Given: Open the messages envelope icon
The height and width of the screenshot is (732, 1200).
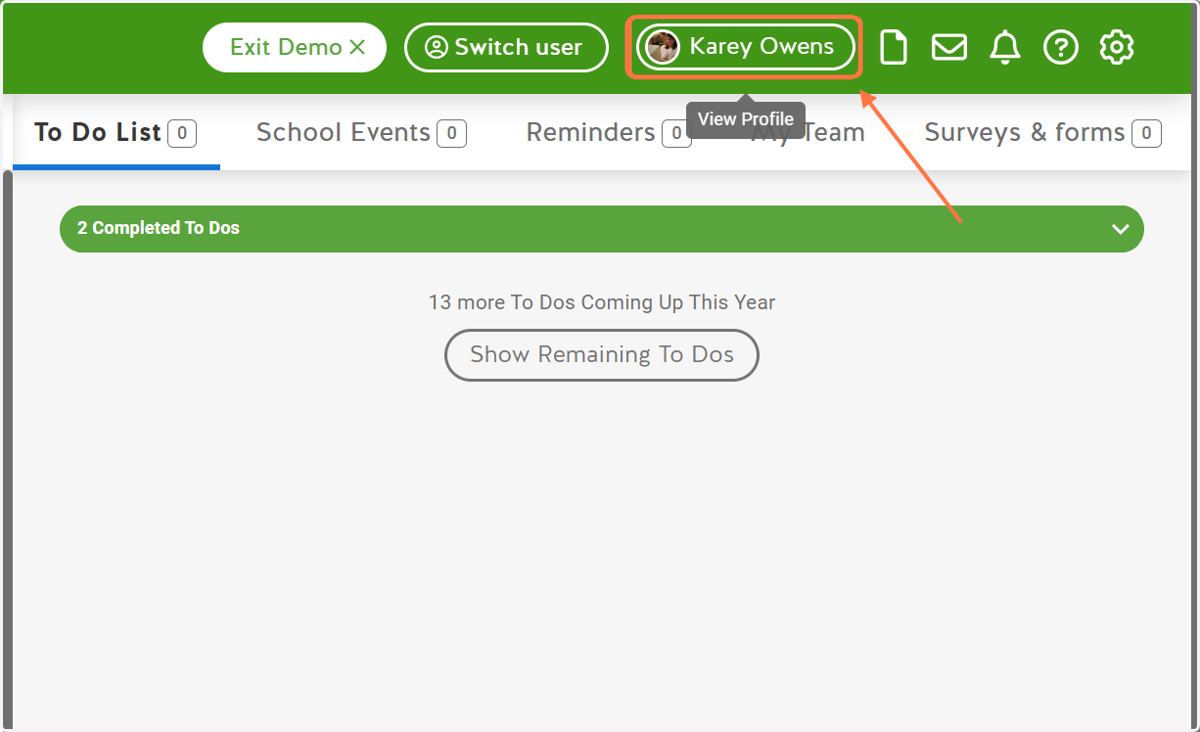Looking at the screenshot, I should pos(949,47).
